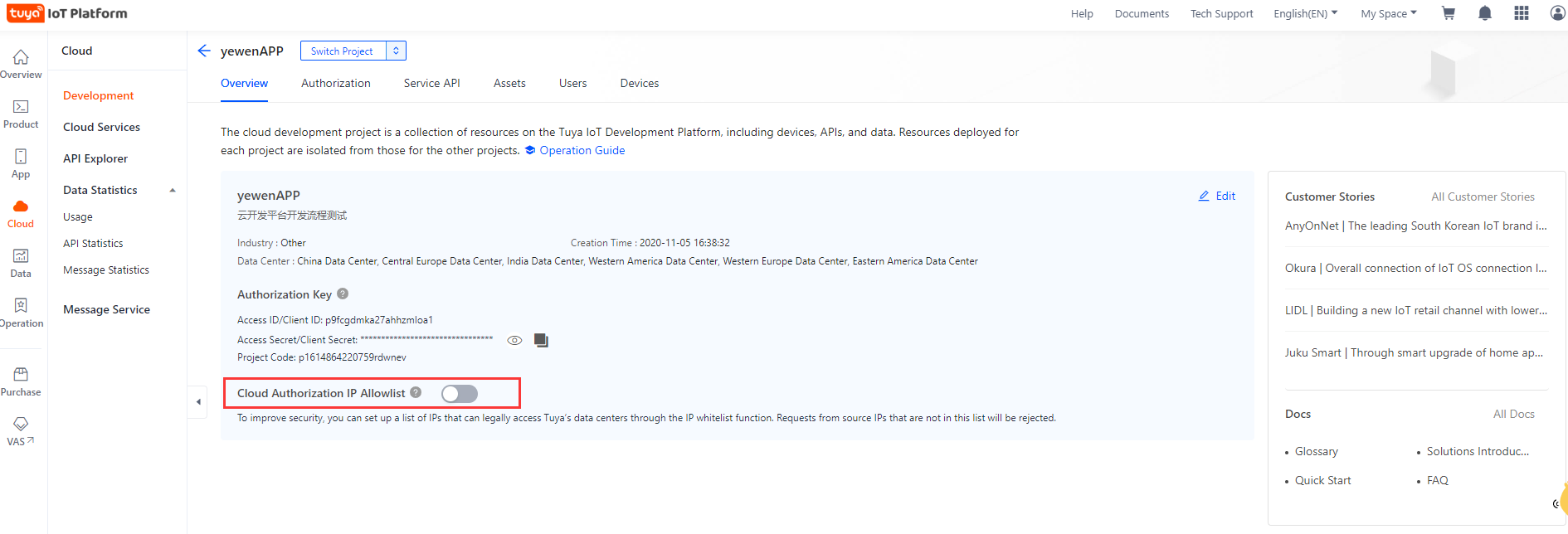Screen dimensions: 1568x534
Task: Copy the Access Secret with copy icon
Action: 541,340
